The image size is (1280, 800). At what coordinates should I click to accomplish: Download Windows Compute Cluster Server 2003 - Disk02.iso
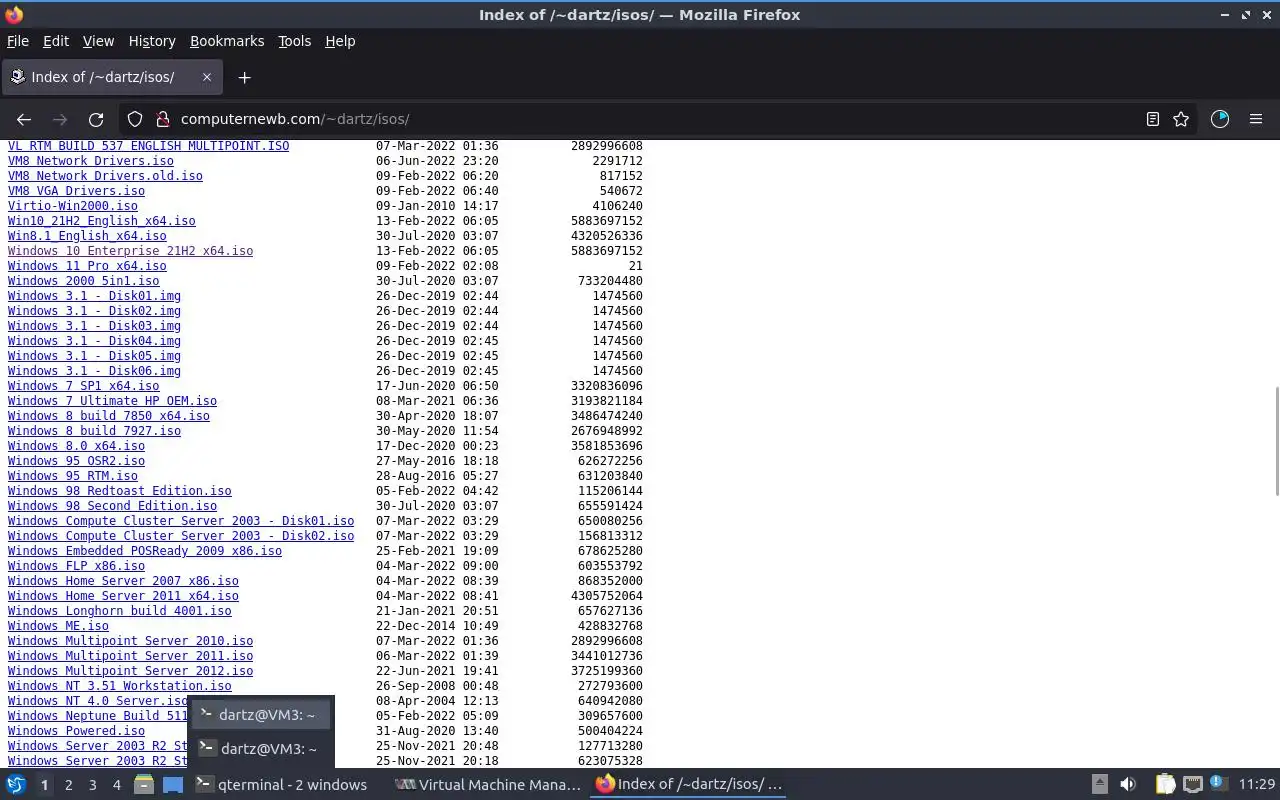coord(181,536)
